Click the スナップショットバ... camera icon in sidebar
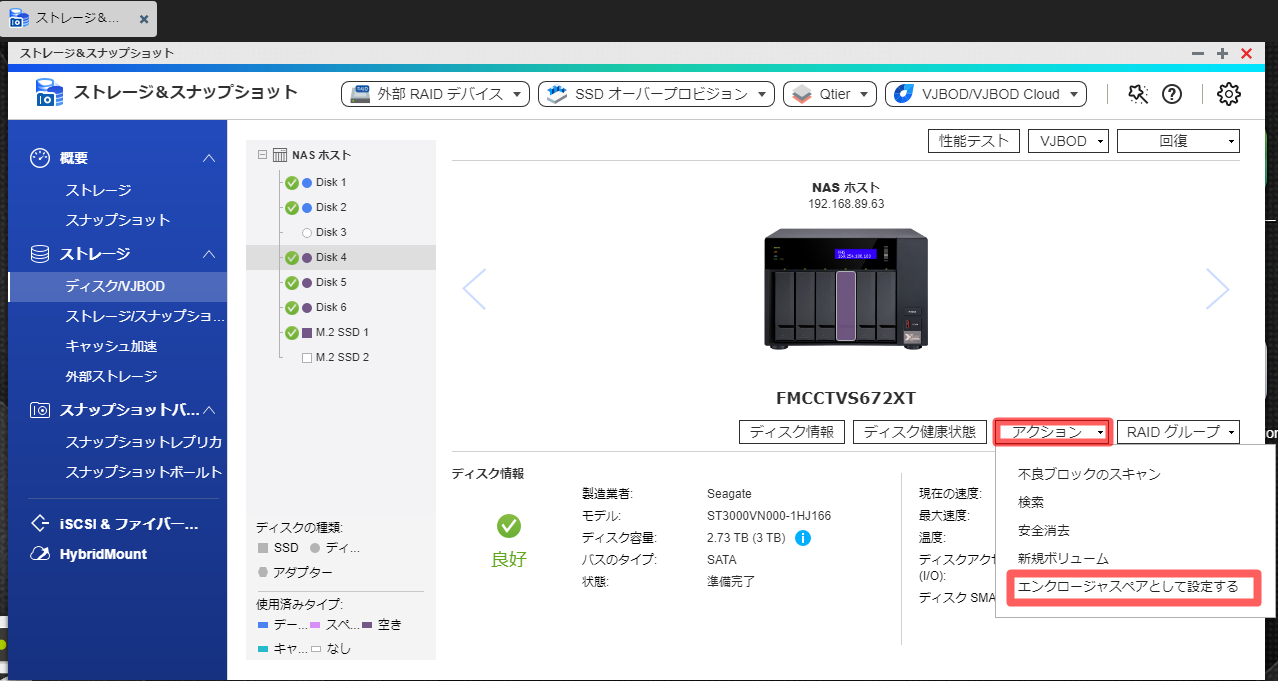The width and height of the screenshot is (1278, 681). click(40, 410)
